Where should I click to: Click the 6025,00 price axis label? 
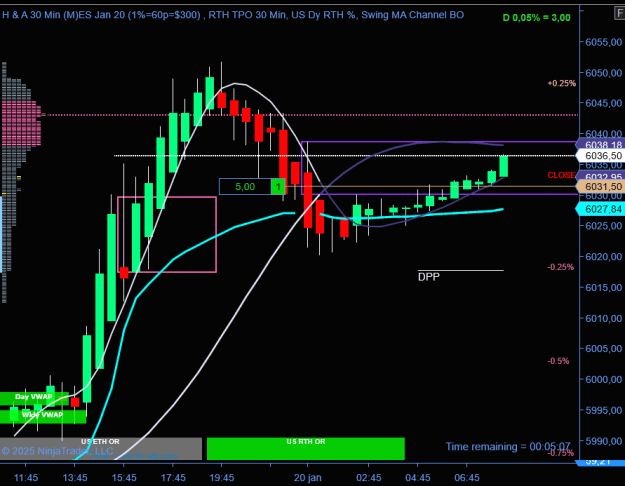(603, 226)
